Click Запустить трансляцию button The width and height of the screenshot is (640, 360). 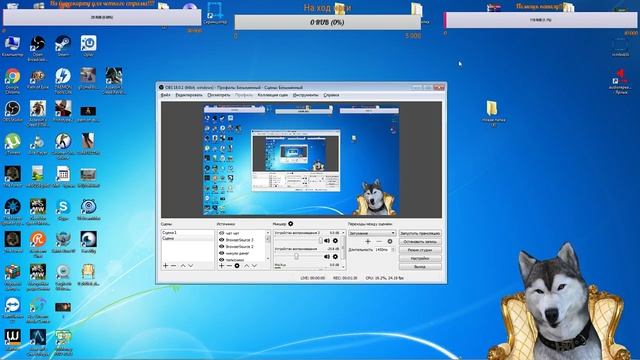[420, 233]
